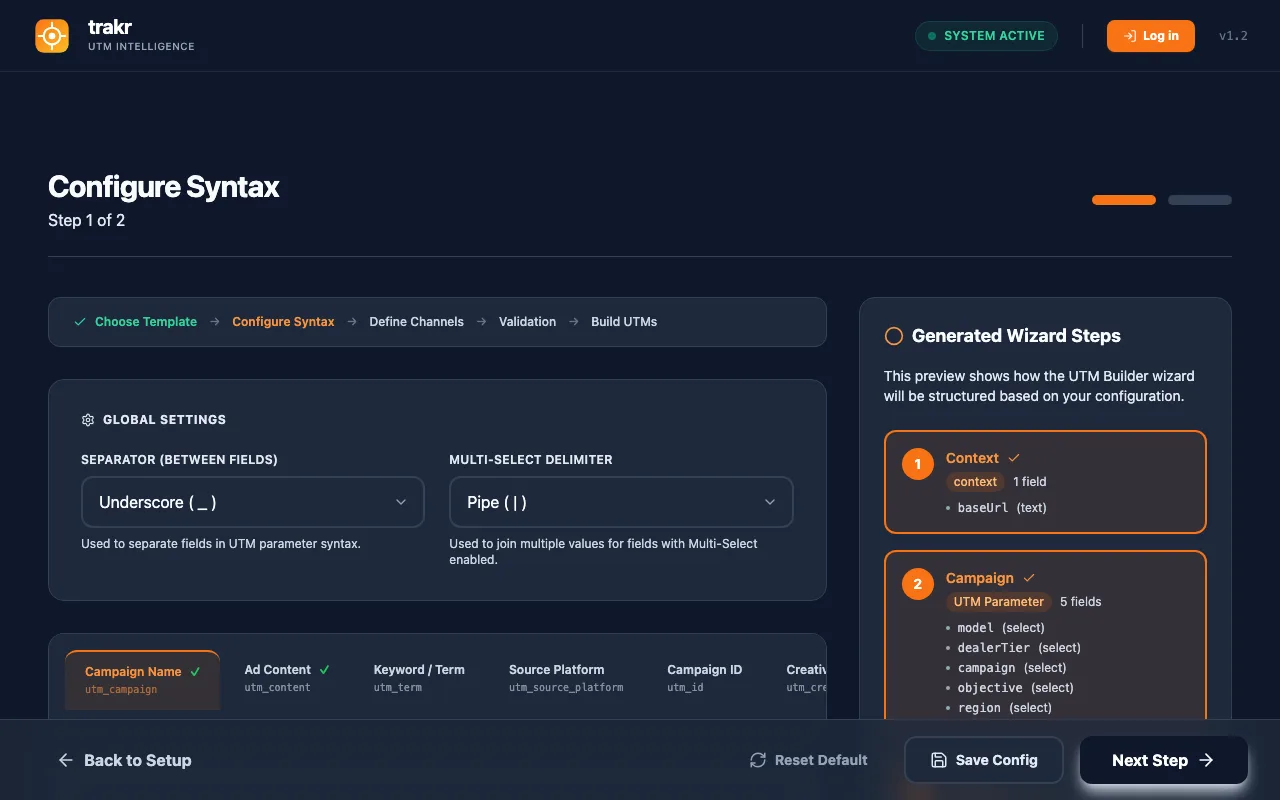Click the Step 1 of 2 label
This screenshot has width=1280, height=800.
point(87,220)
